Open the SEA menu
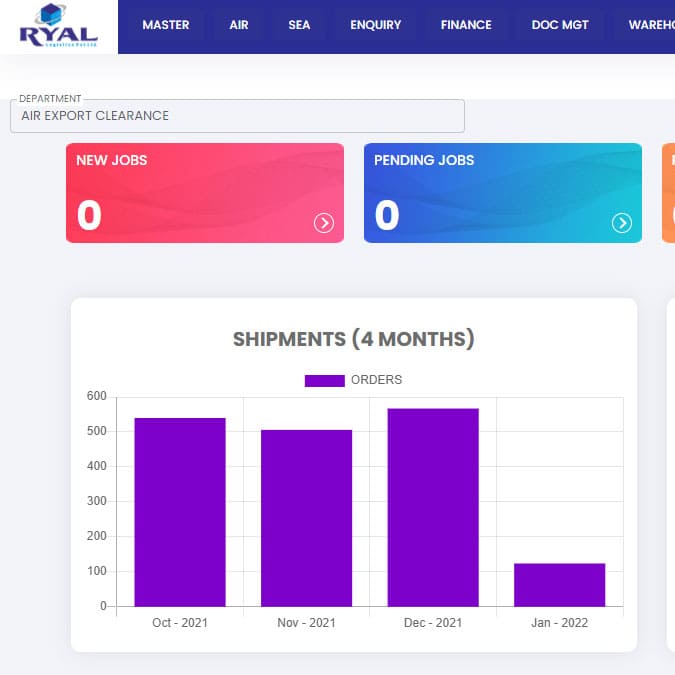The height and width of the screenshot is (675, 675). 299,25
